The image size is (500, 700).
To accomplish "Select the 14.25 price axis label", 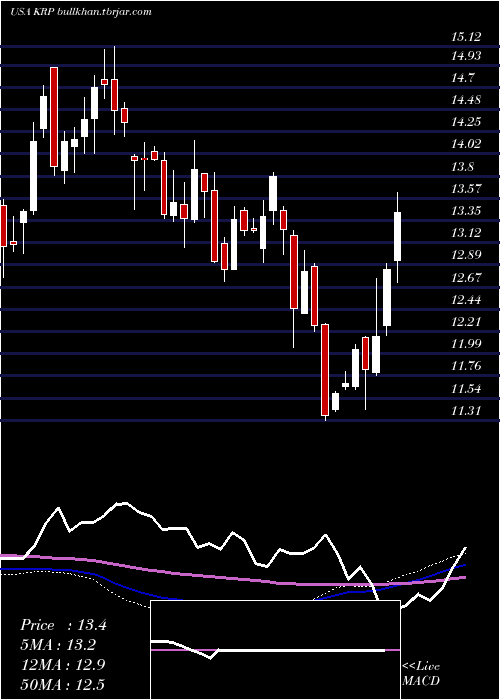I will coord(466,122).
